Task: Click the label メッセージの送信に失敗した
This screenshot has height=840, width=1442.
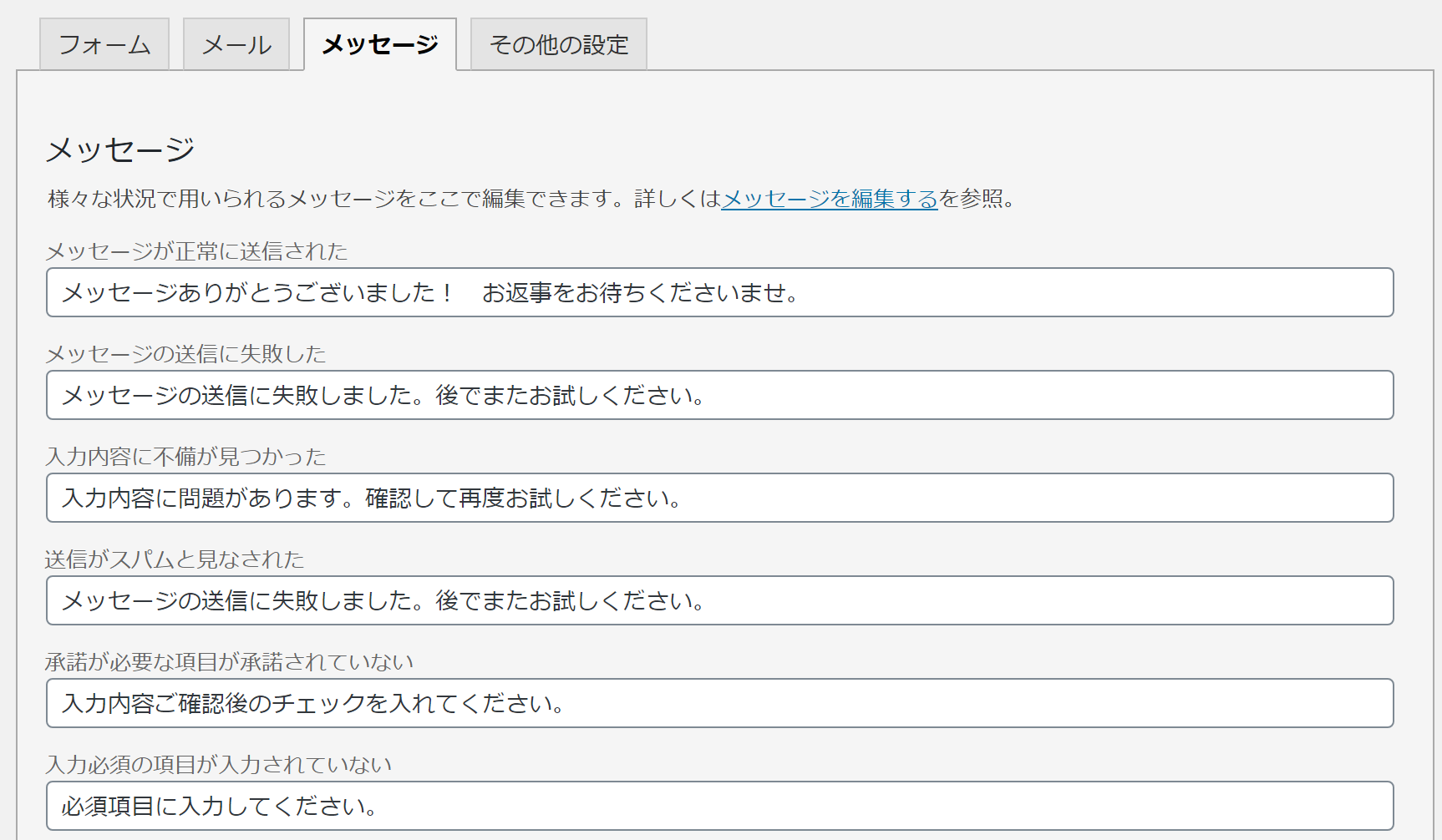Action: click(185, 354)
